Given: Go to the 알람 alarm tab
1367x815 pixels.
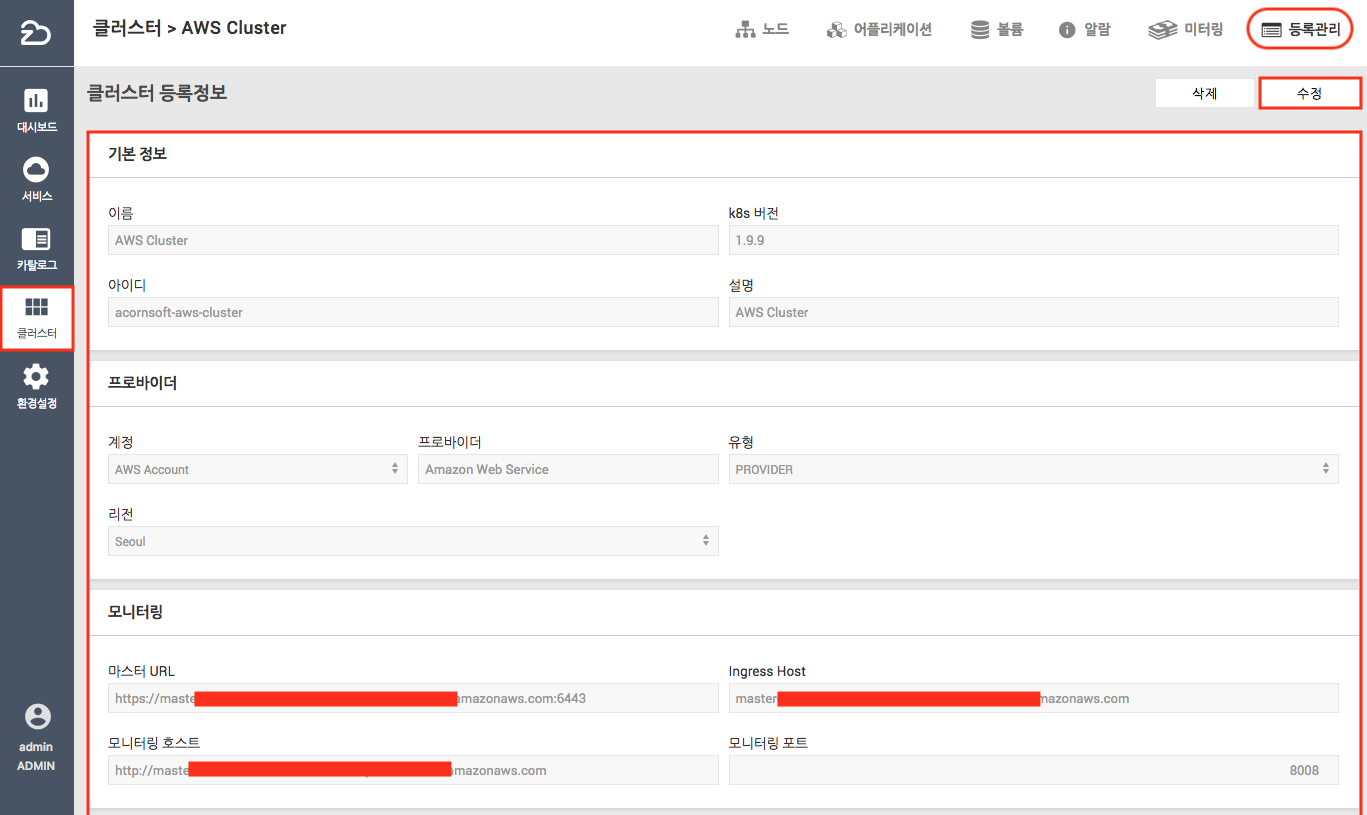Looking at the screenshot, I should pyautogui.click(x=1084, y=30).
